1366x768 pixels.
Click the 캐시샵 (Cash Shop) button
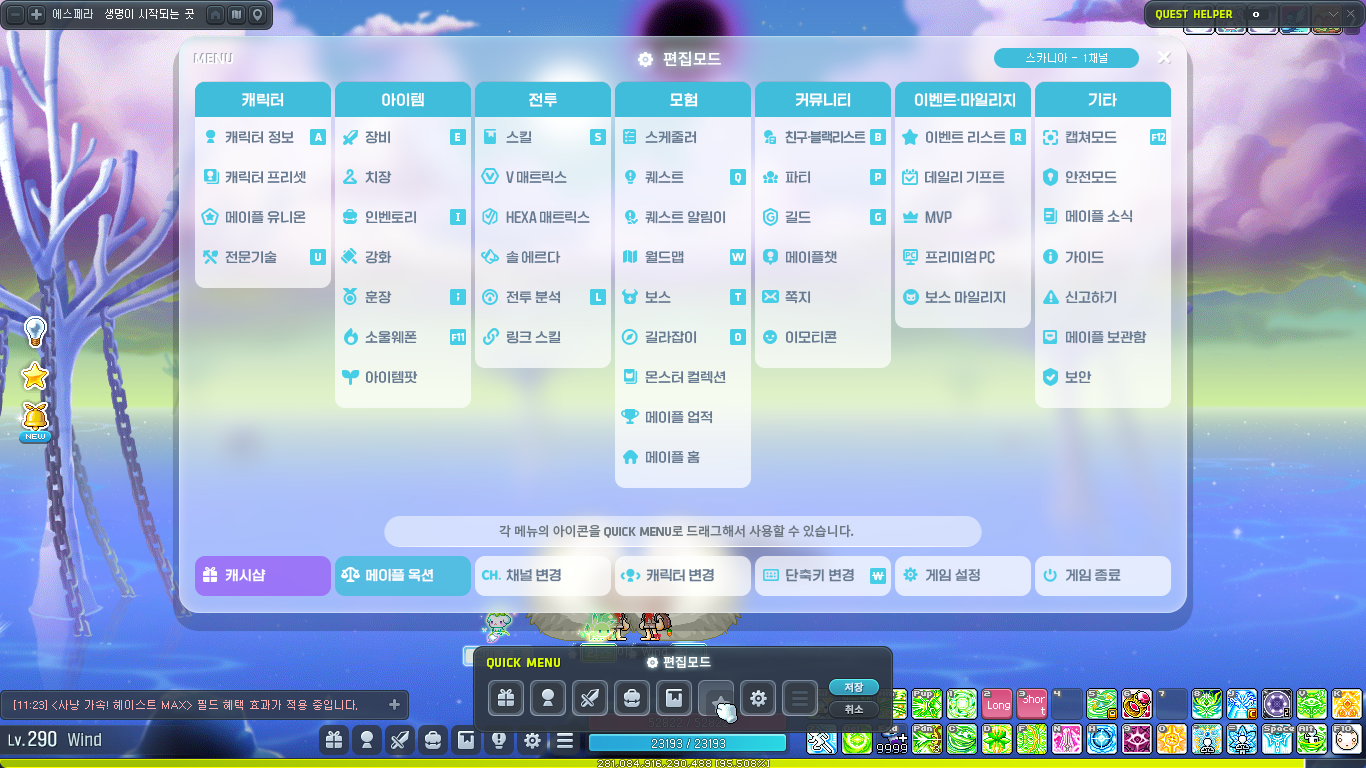[262, 576]
